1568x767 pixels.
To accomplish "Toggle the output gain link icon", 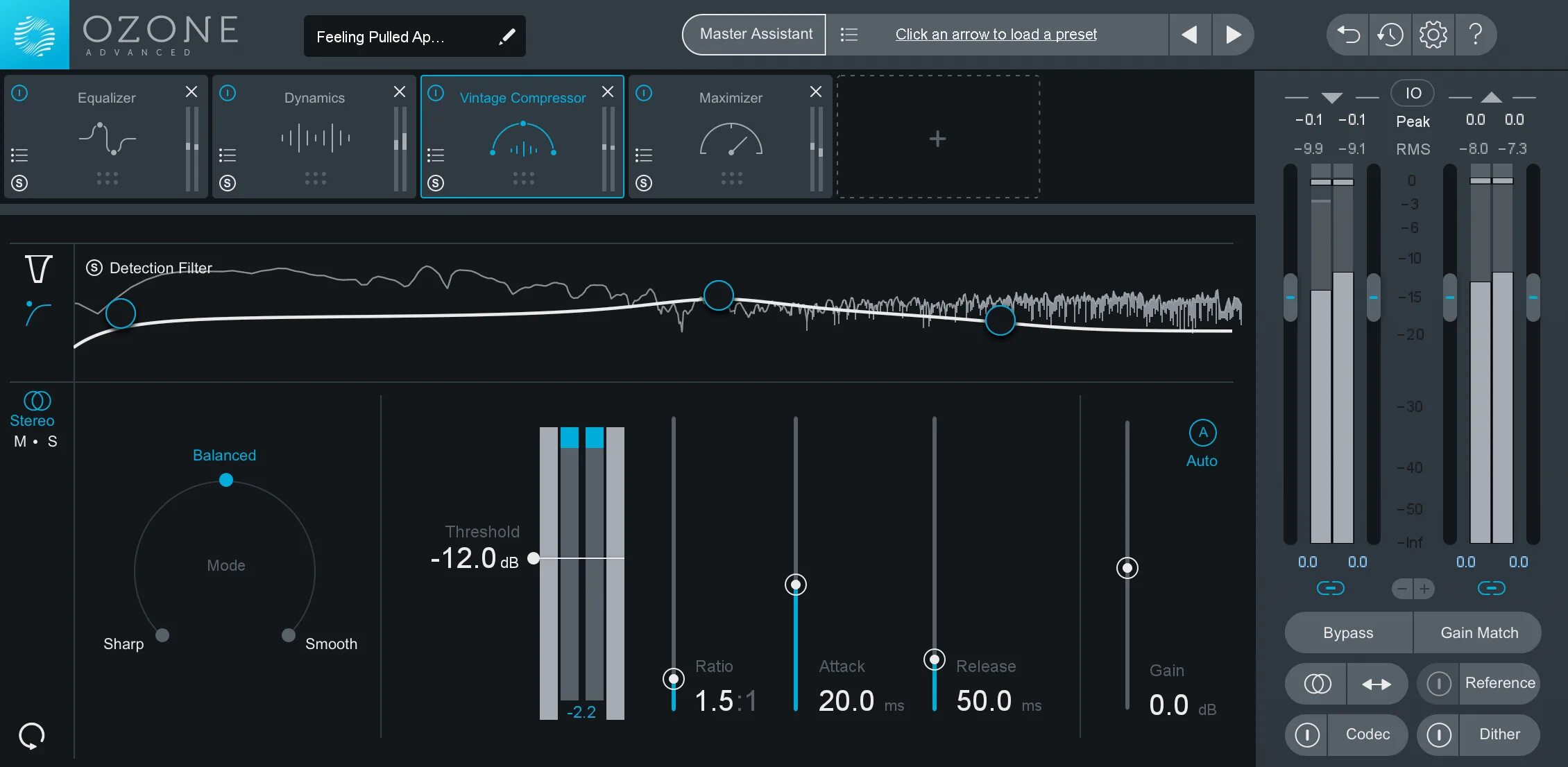I will pos(1491,588).
